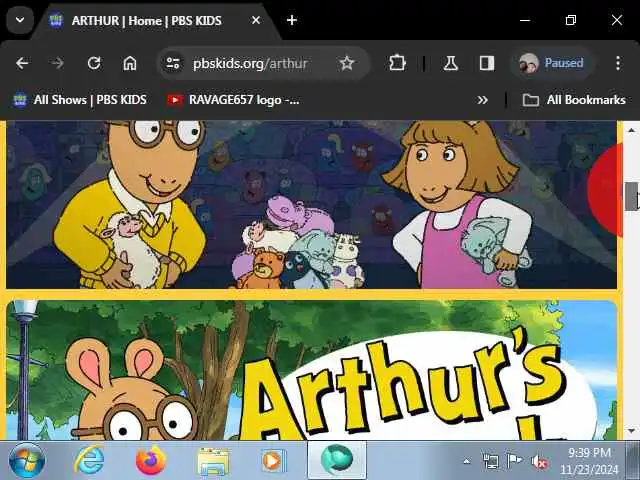
Task: Open All Shows | PBS KIDS bookmark
Action: [80, 100]
